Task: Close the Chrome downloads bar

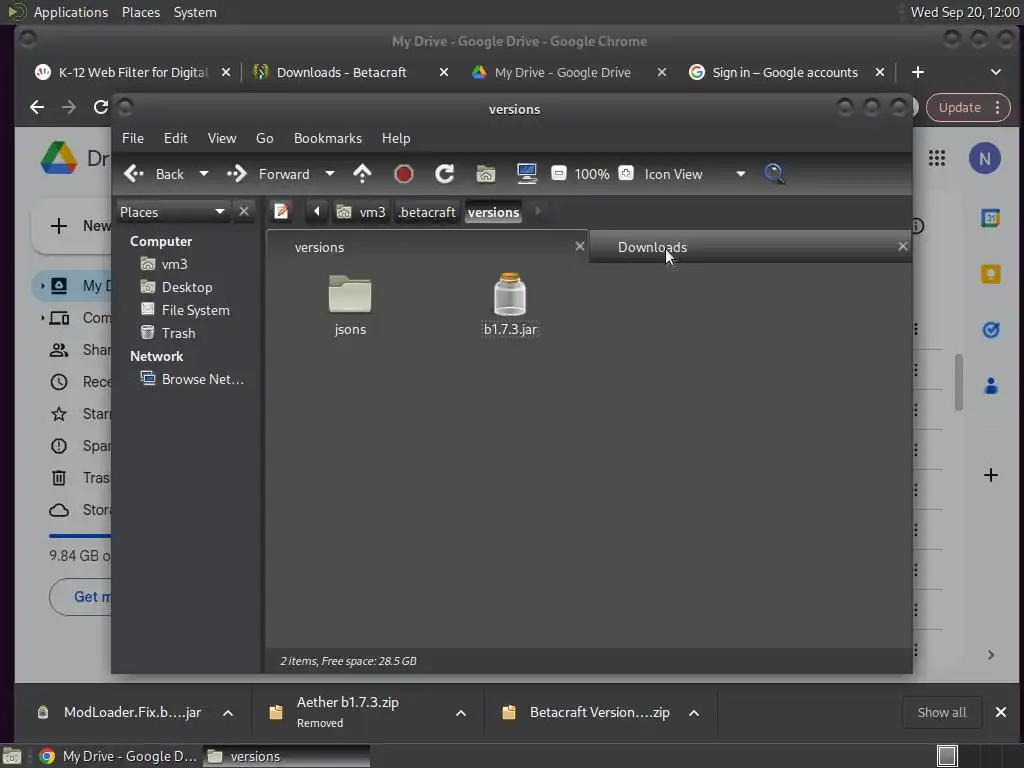Action: pyautogui.click(x=1000, y=712)
